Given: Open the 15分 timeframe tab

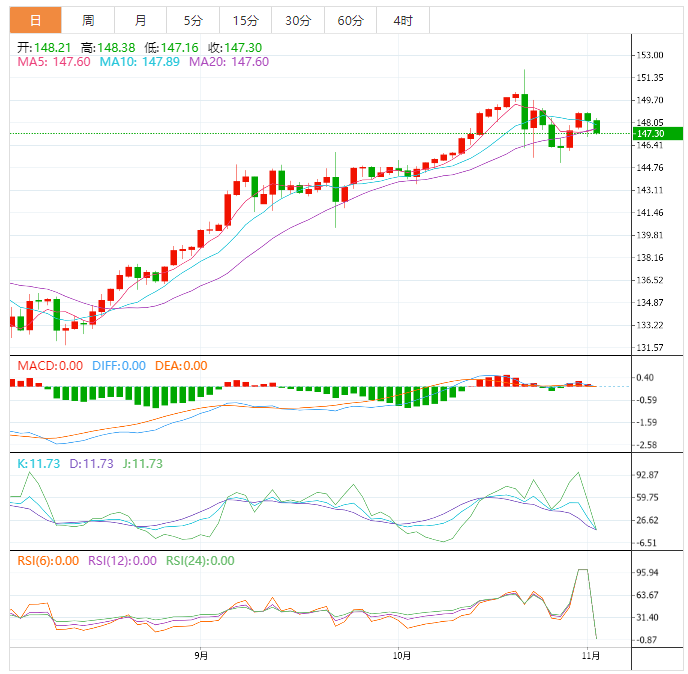Looking at the screenshot, I should [x=244, y=20].
